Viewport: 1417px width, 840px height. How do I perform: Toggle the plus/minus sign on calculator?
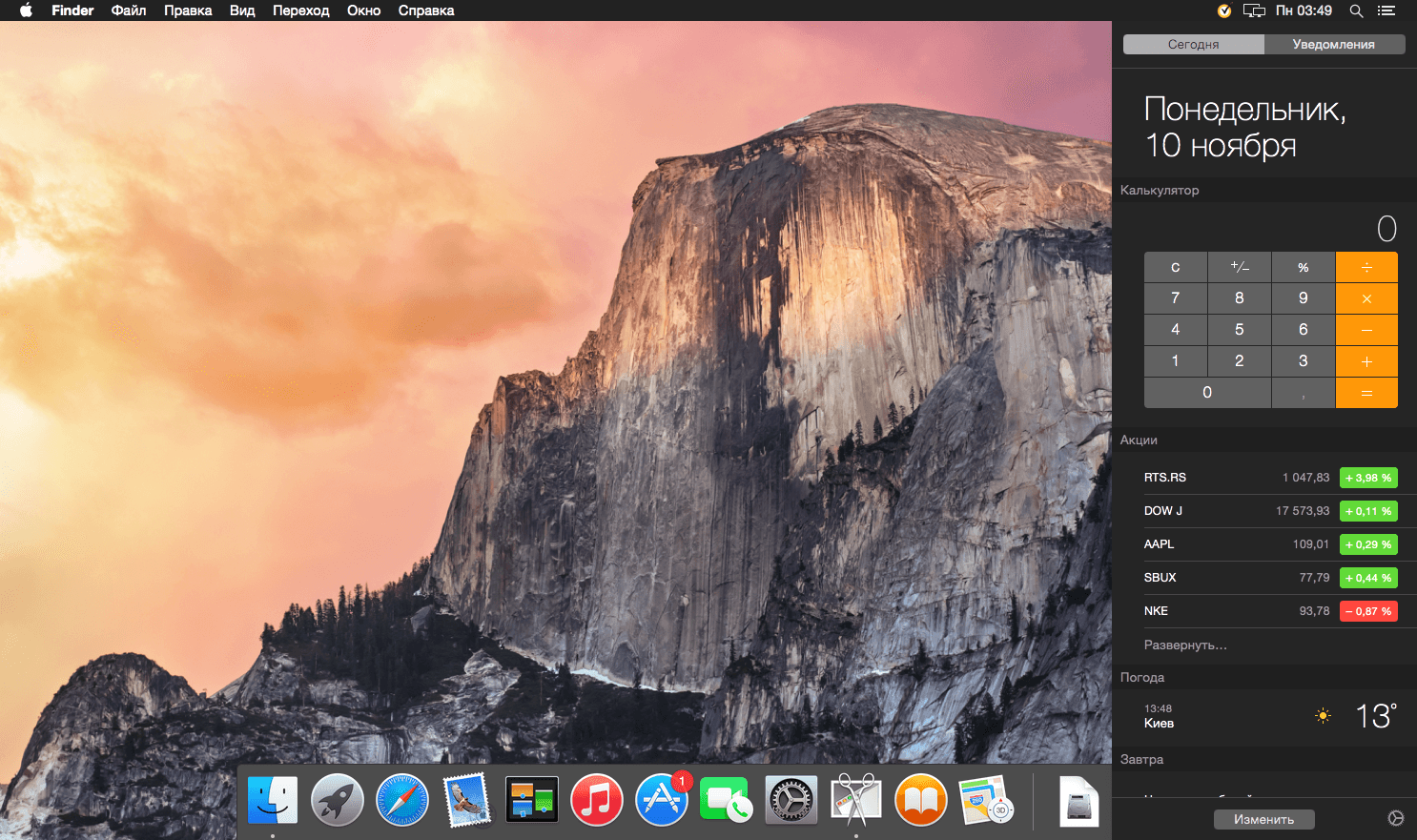1240,267
